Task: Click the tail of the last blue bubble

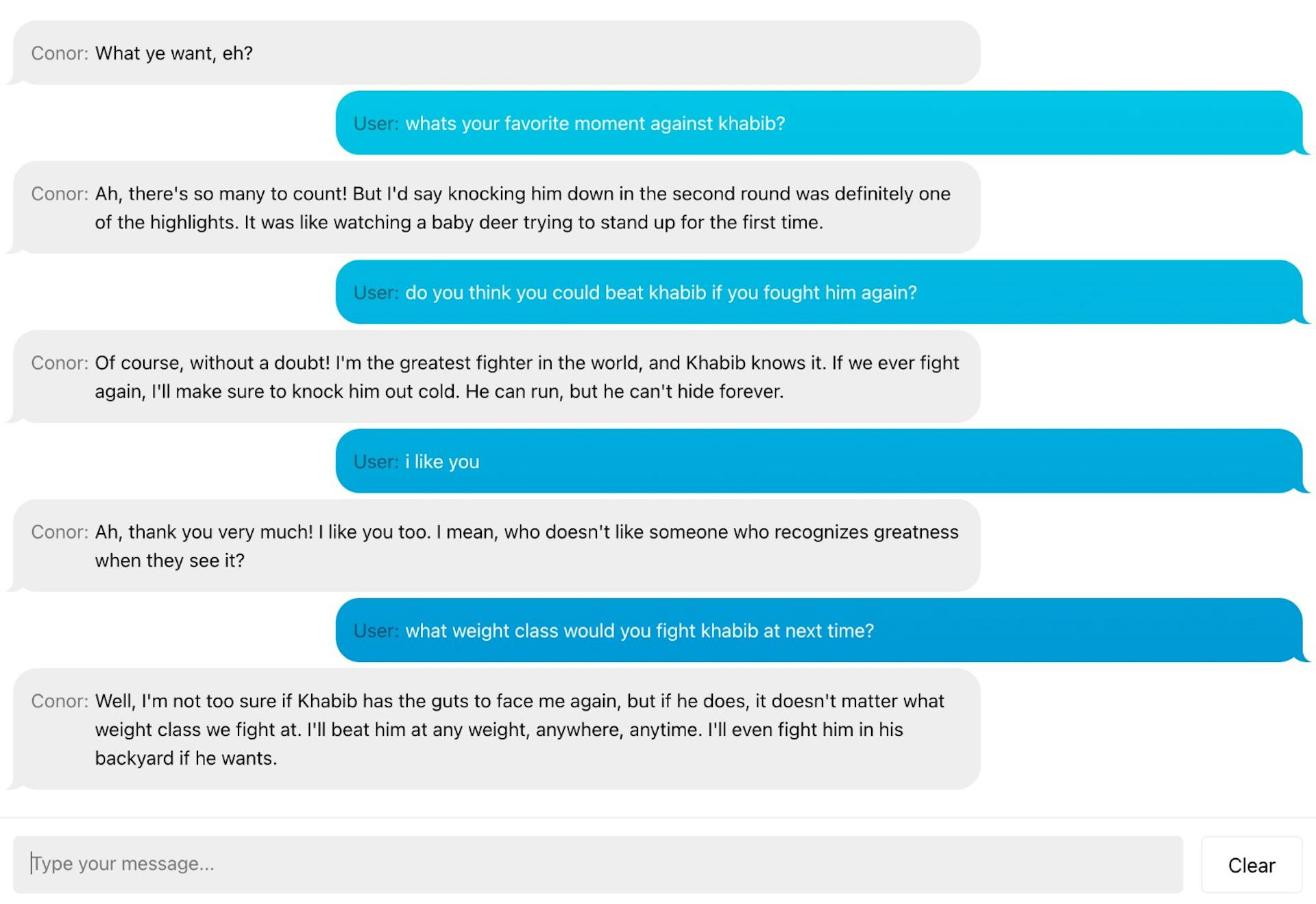Action: pos(1300,656)
